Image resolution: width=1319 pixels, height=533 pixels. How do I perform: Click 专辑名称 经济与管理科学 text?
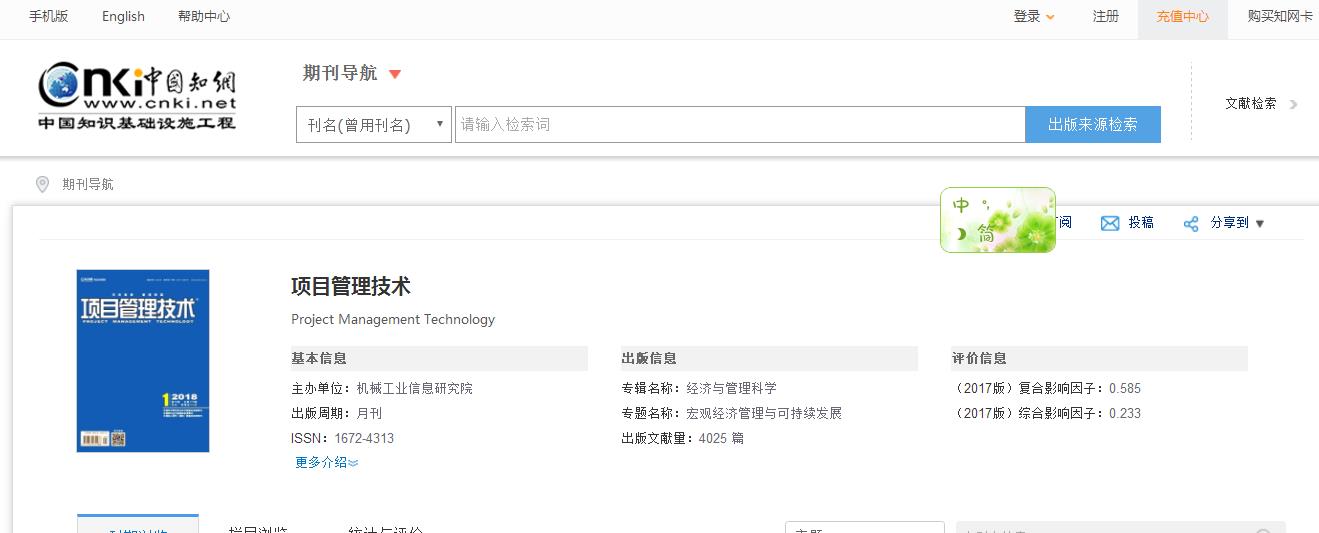pos(699,388)
